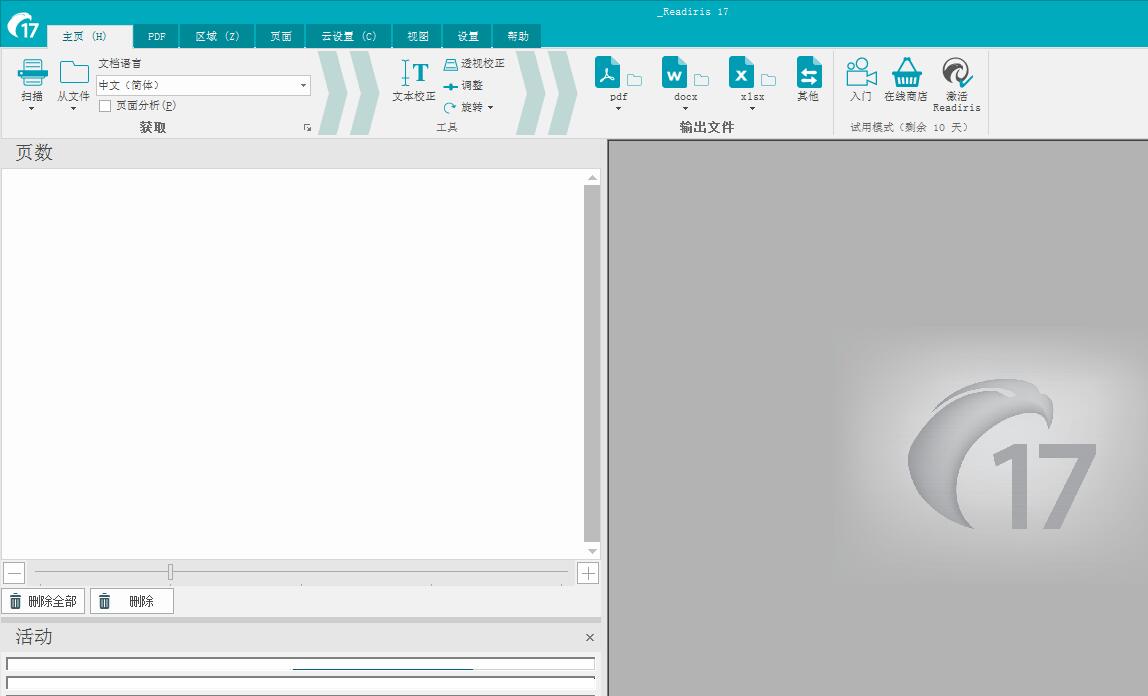1148x696 pixels.
Task: Select the perspective correction tool
Action: coord(474,64)
